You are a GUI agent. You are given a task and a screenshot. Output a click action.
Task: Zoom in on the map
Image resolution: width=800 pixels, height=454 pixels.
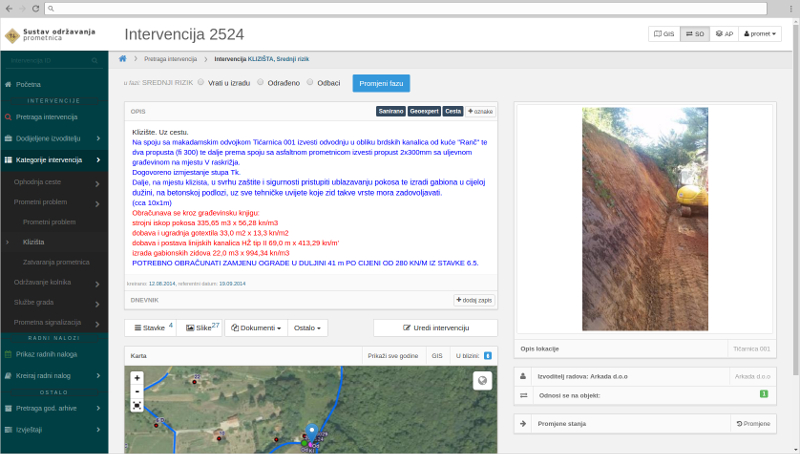(137, 378)
